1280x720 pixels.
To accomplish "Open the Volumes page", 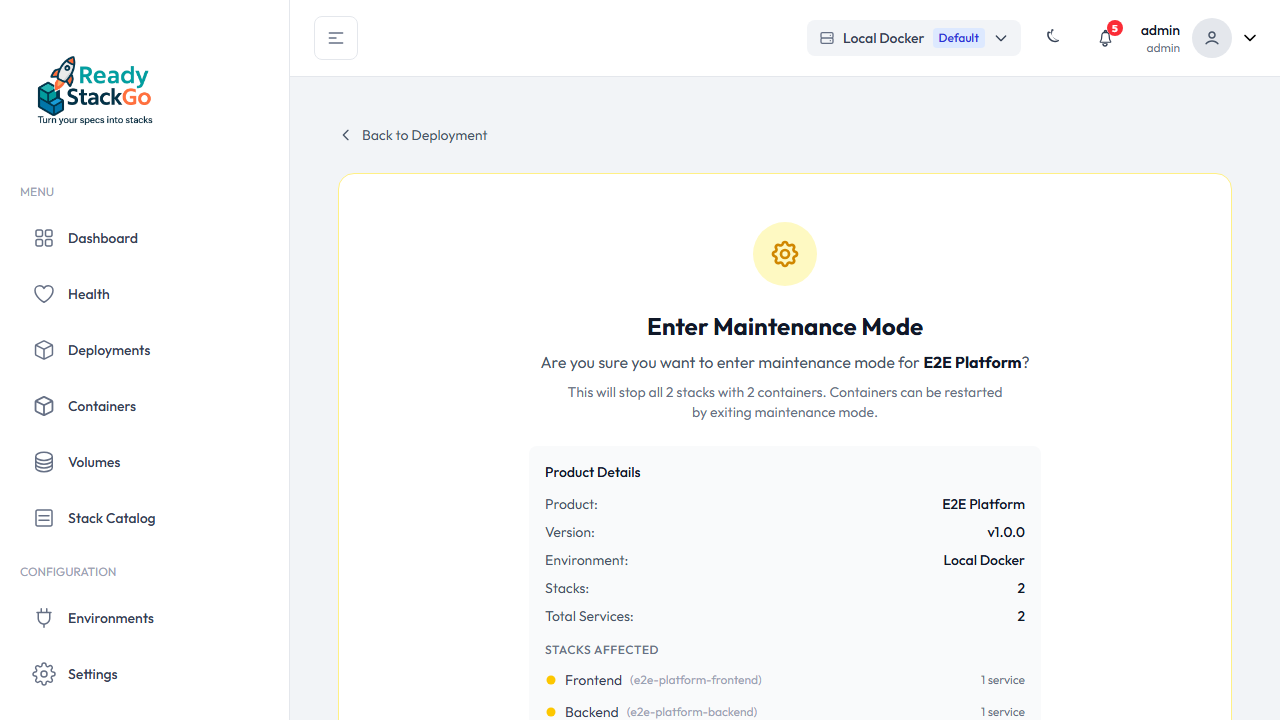I will click(x=93, y=462).
